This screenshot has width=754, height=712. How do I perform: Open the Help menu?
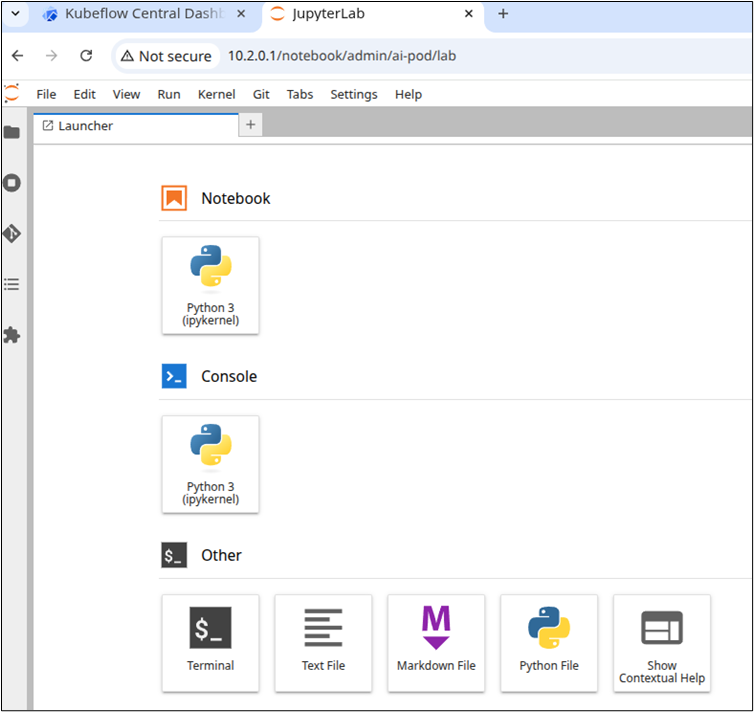[408, 94]
